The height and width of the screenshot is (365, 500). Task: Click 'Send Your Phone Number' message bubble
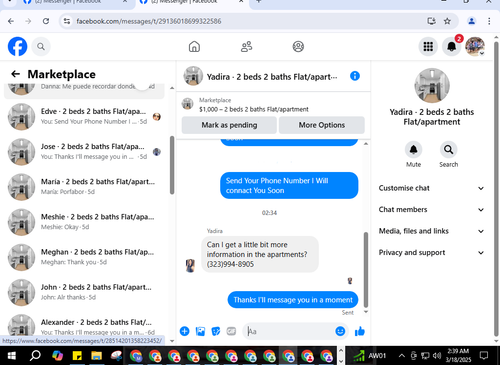(x=289, y=185)
